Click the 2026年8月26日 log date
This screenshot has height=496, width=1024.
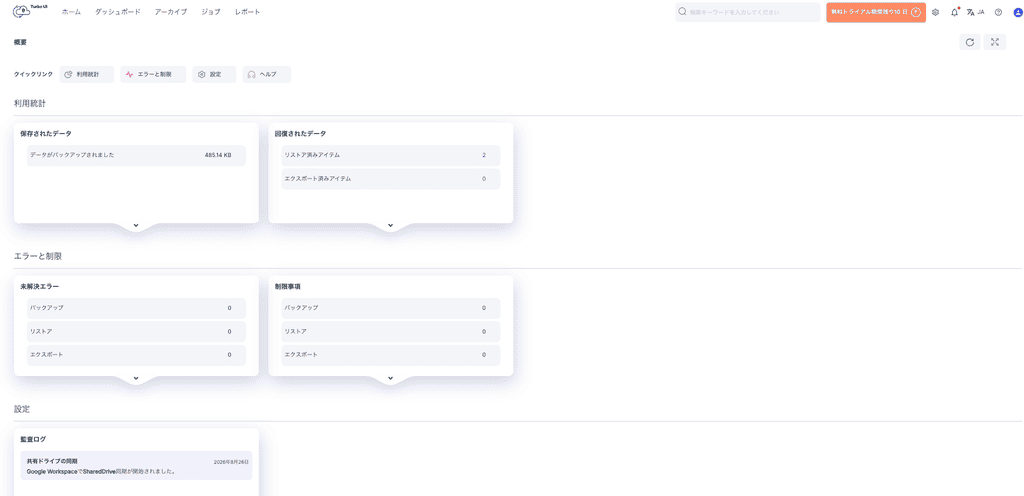pos(231,462)
